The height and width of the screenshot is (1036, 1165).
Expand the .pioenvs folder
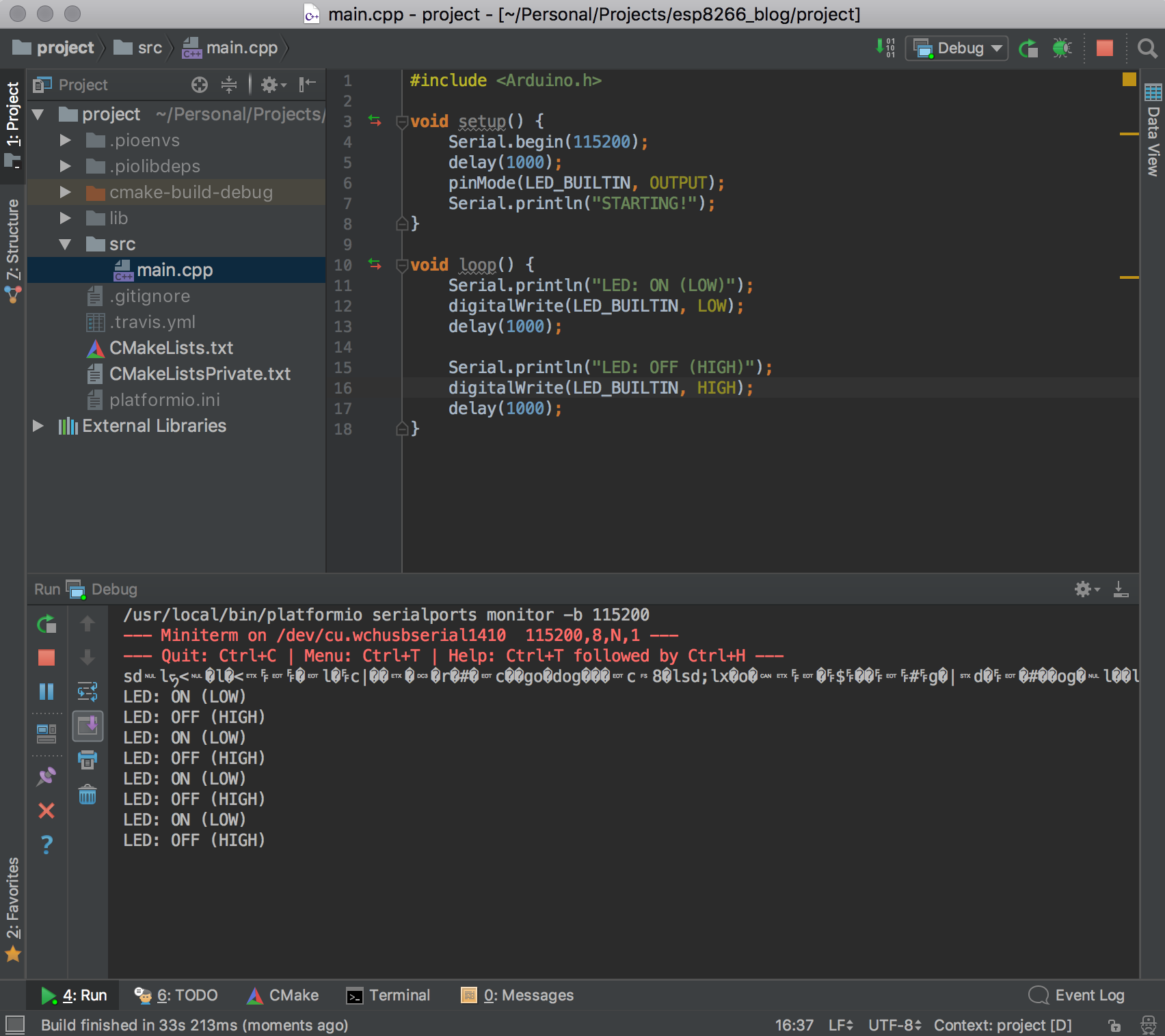tap(66, 140)
